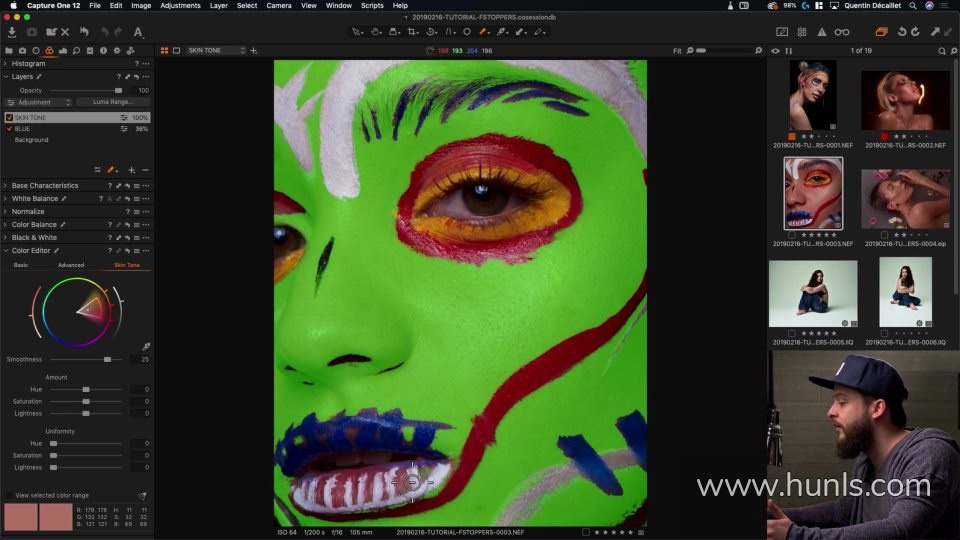Click the Import images icon
This screenshot has height=540, width=960.
pos(12,32)
